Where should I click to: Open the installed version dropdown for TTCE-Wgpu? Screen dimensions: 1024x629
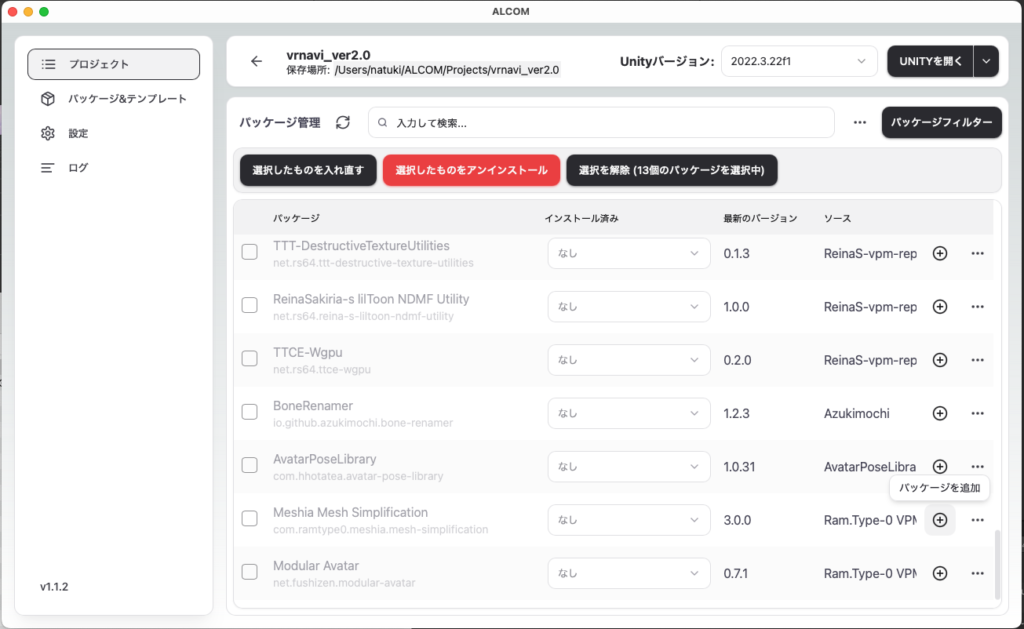[x=628, y=360]
